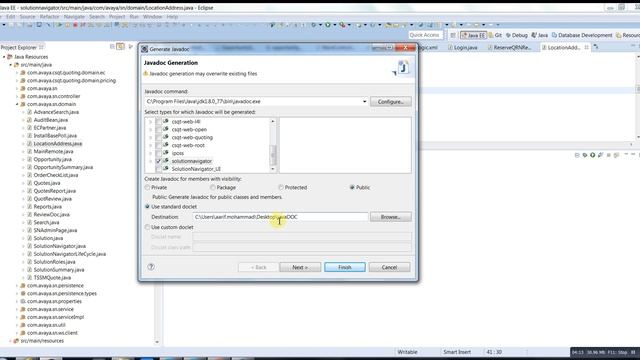Screen dimensions: 640x360
Task: Click the com.avaya.sn.properties package icon
Action: point(23,301)
